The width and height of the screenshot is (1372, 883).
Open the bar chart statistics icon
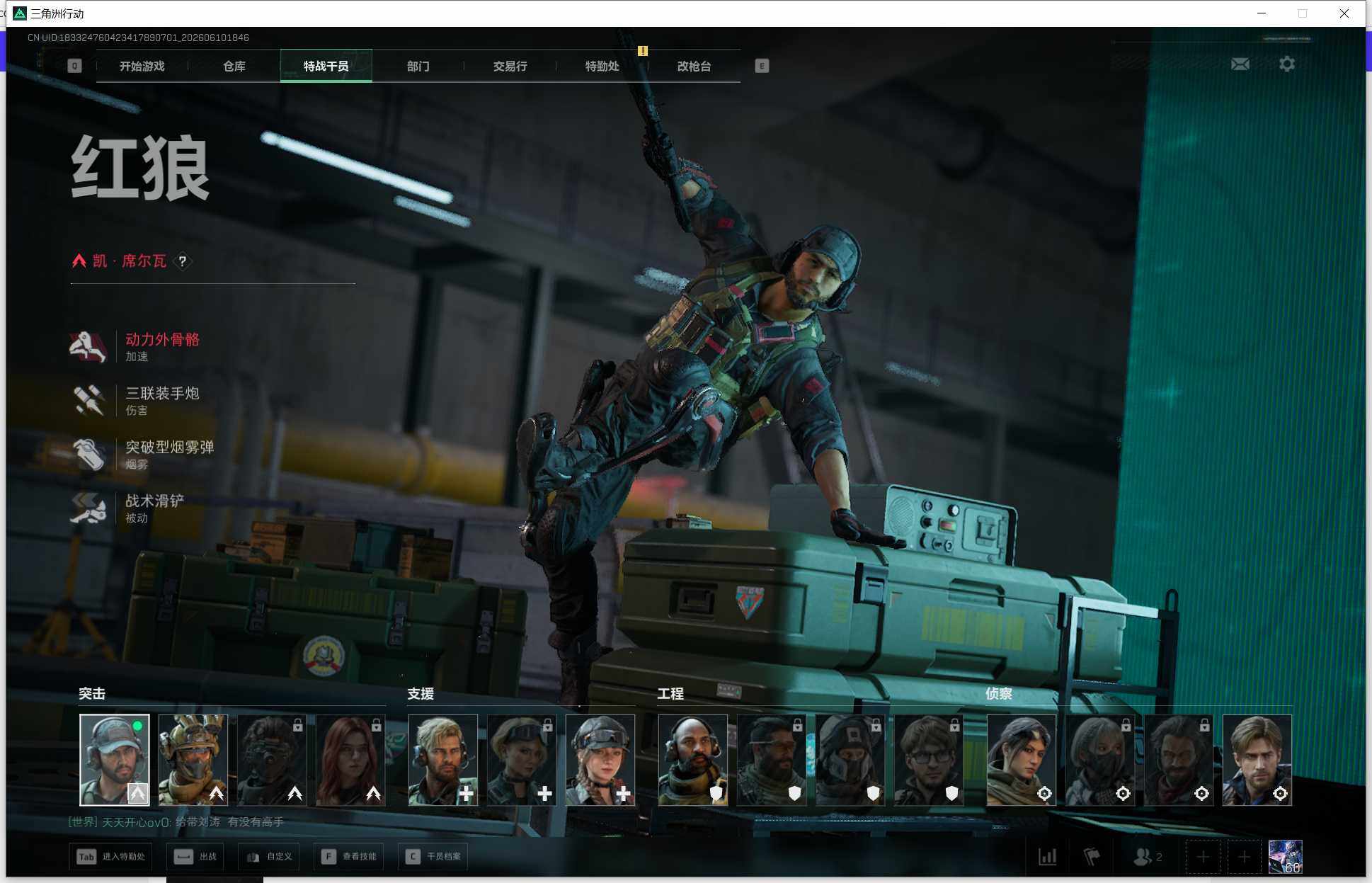[1047, 857]
